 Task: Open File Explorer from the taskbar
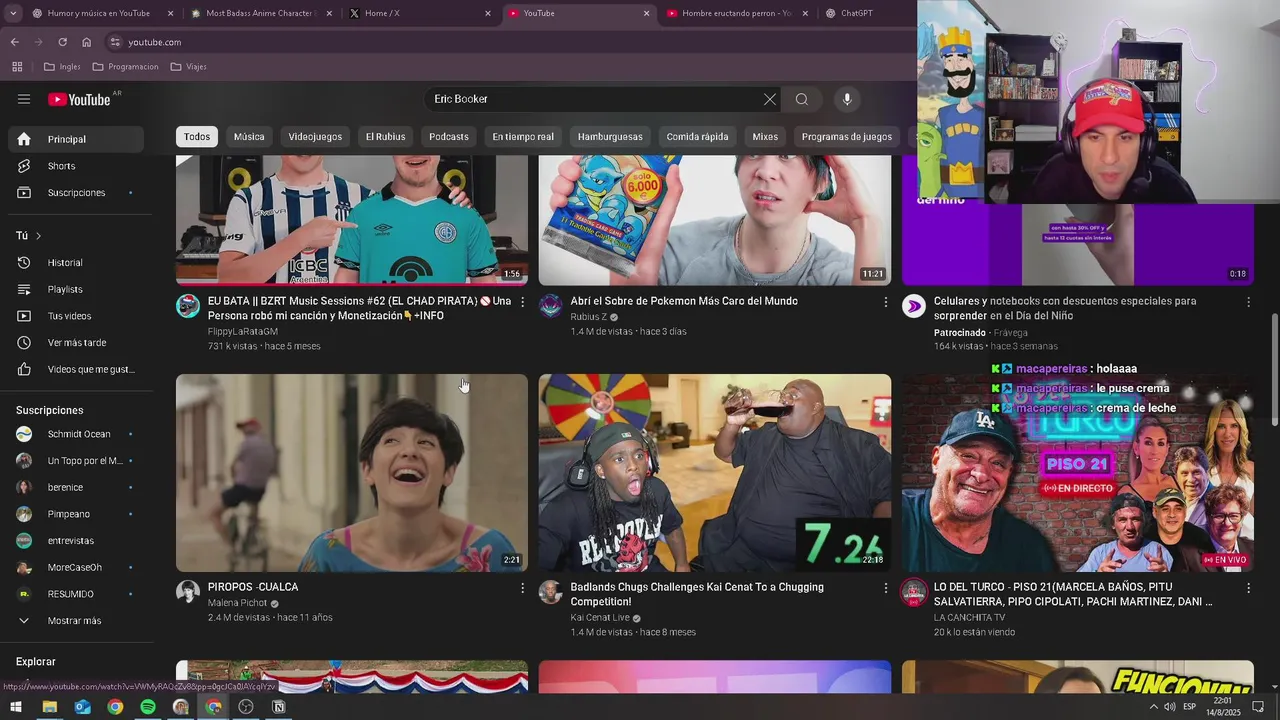coord(49,707)
